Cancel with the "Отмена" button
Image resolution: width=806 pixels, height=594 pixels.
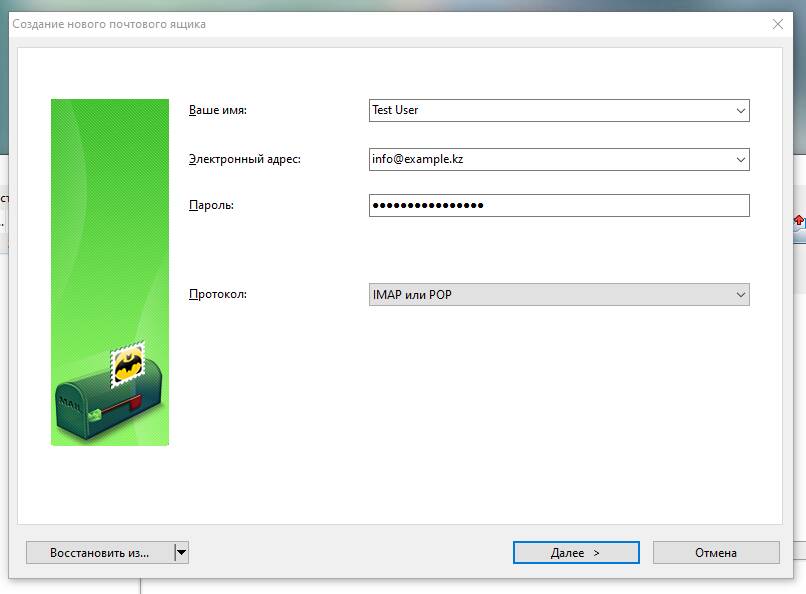(x=715, y=552)
